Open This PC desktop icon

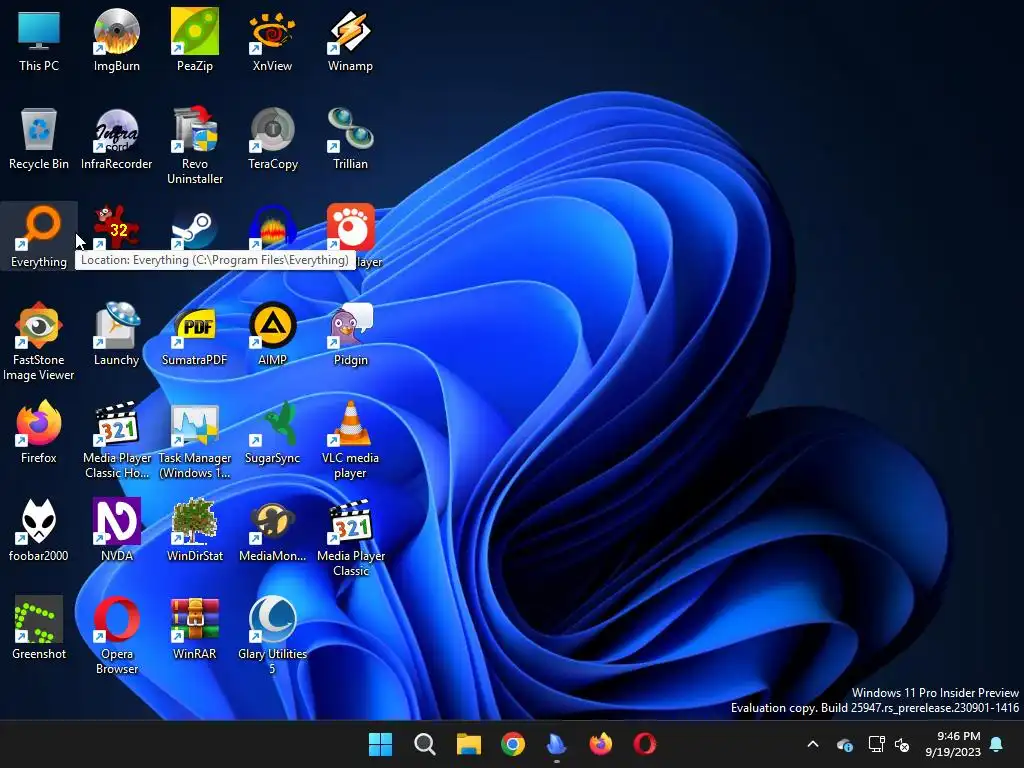39,39
